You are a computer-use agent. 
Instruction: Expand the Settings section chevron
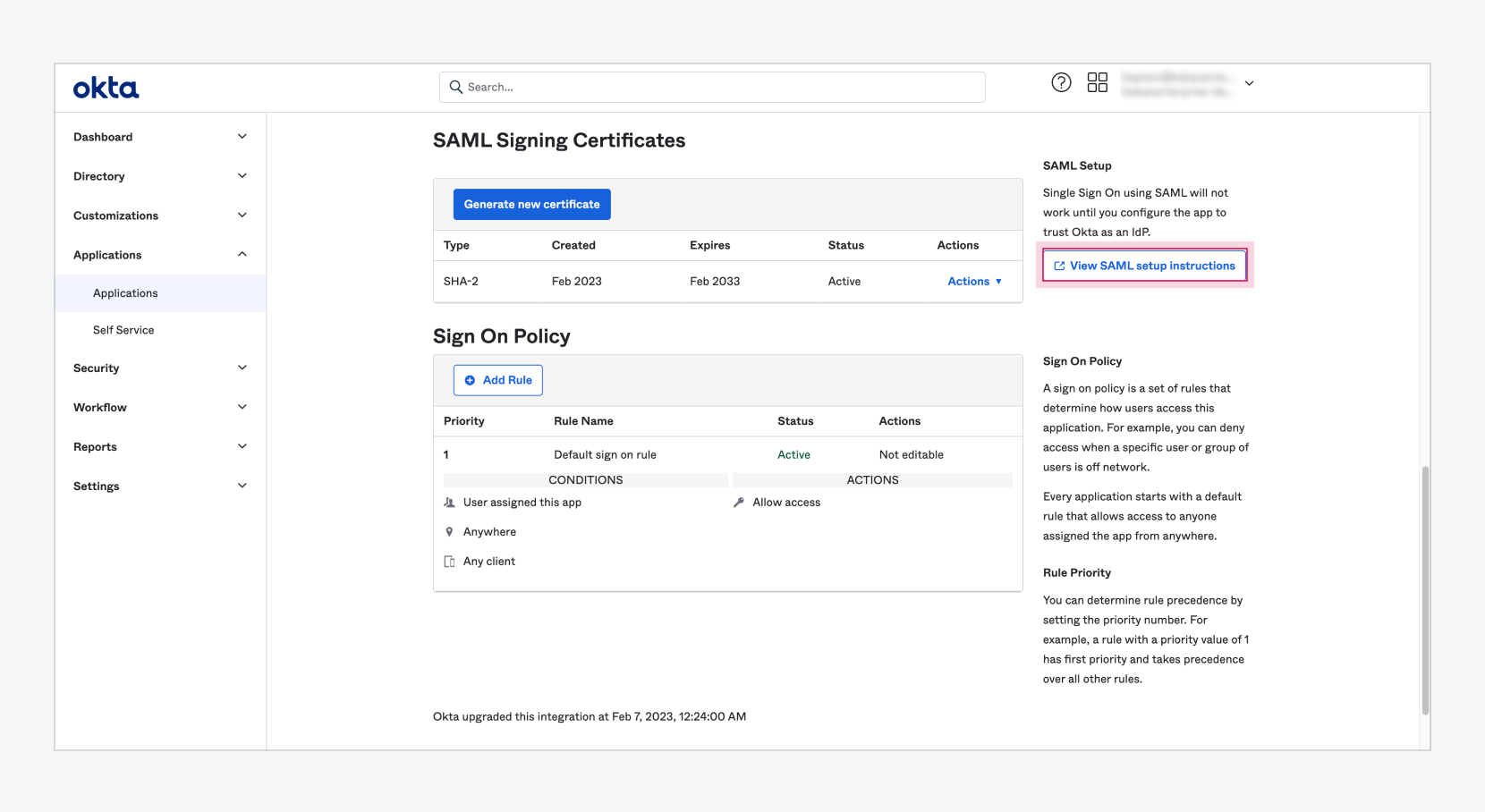242,486
